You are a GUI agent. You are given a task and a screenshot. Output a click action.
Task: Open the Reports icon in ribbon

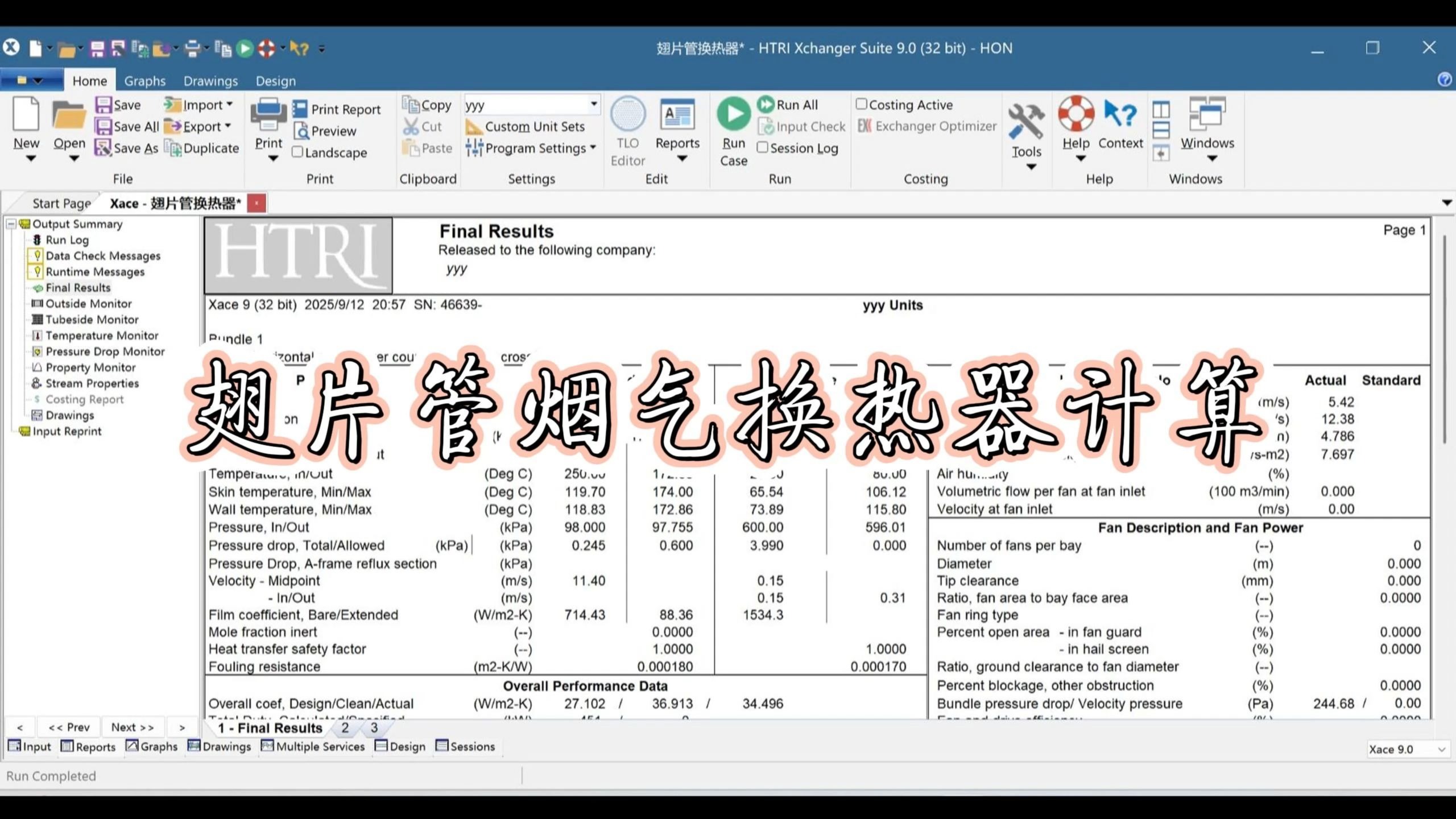tap(677, 115)
